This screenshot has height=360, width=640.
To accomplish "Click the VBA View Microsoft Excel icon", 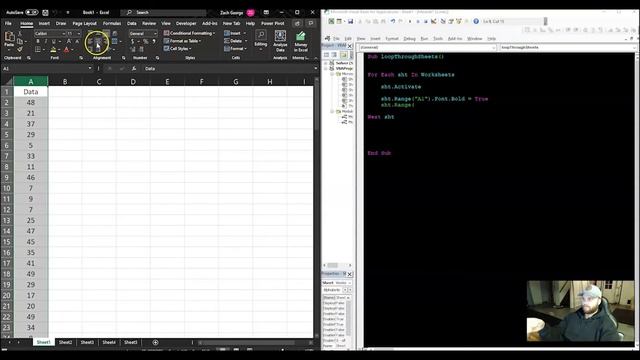I will [x=331, y=21].
